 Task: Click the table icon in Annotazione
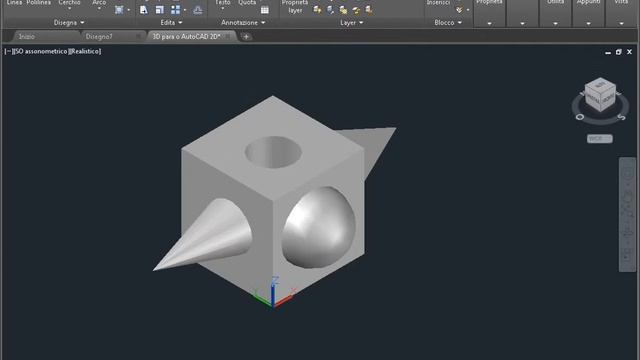(x=265, y=10)
